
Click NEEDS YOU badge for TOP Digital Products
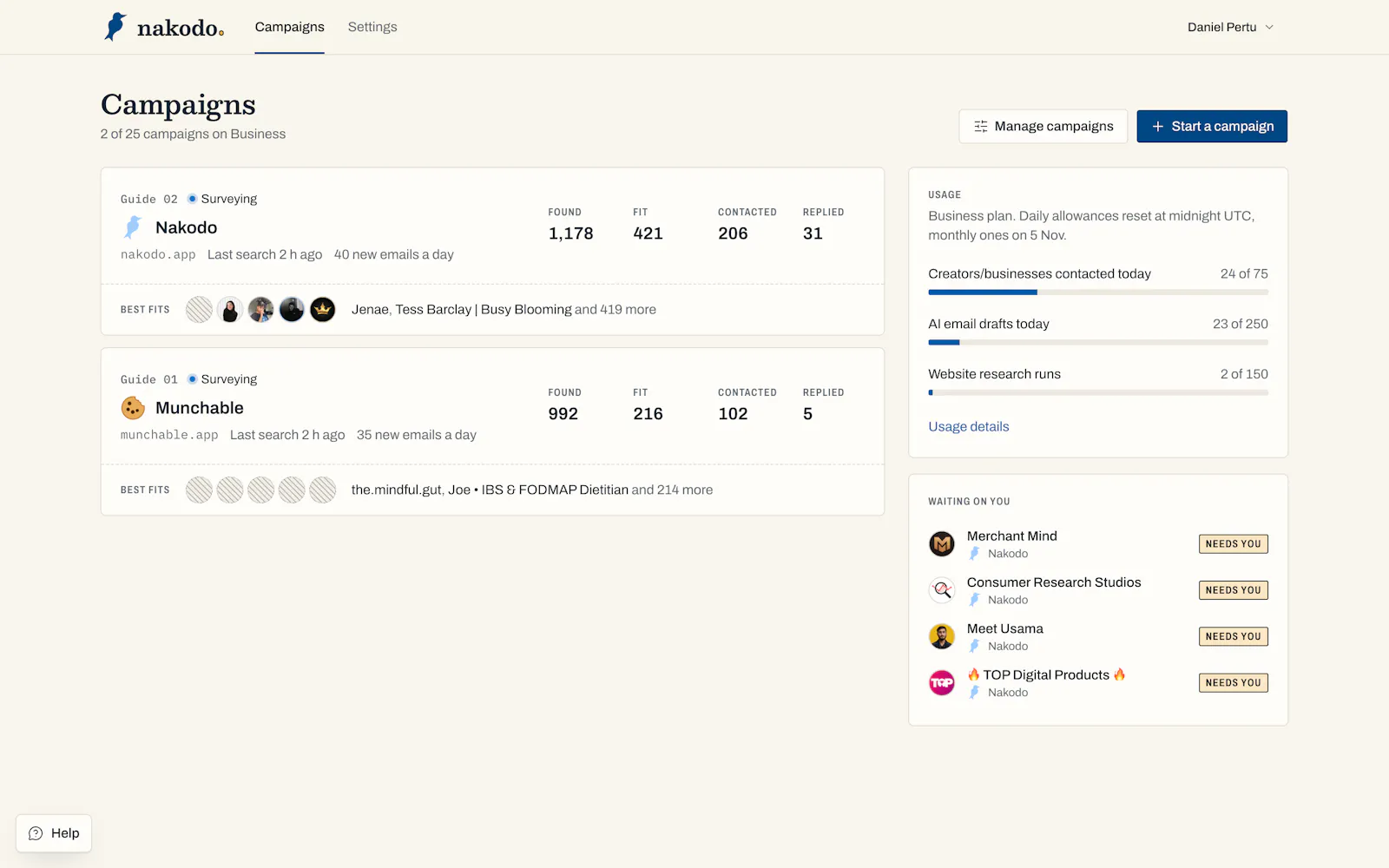point(1234,683)
